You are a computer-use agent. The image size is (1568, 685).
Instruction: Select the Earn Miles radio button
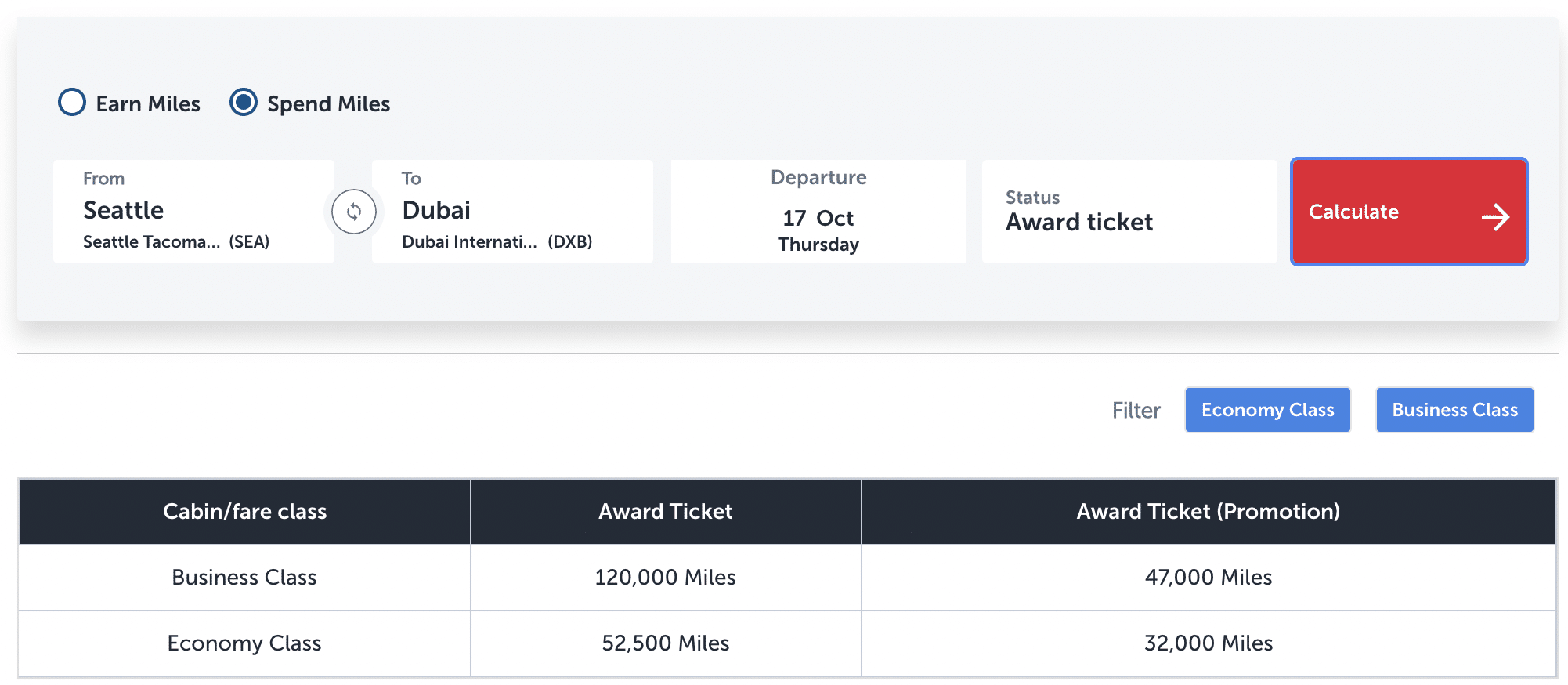[72, 103]
